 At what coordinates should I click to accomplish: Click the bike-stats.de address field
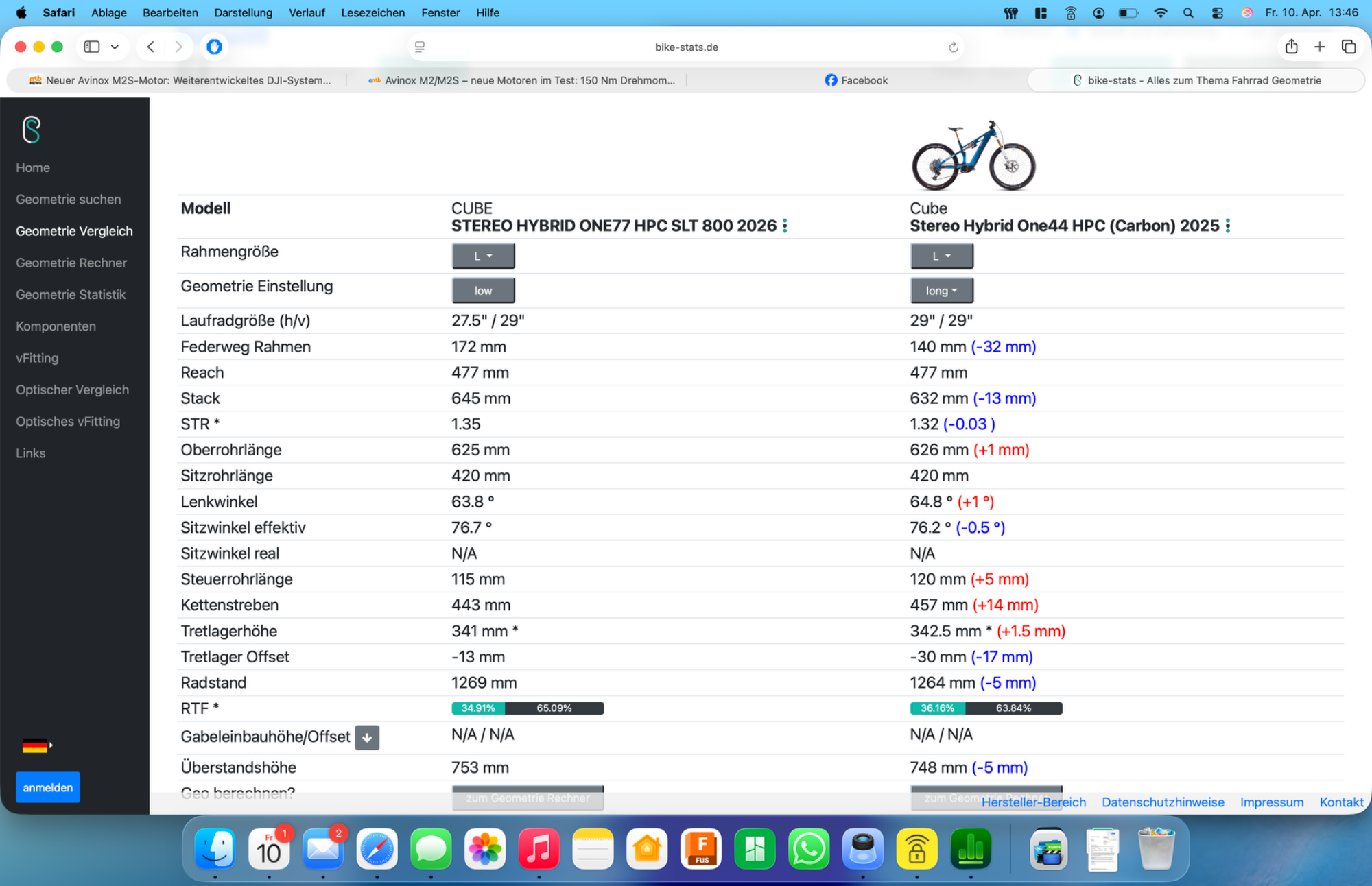(686, 47)
